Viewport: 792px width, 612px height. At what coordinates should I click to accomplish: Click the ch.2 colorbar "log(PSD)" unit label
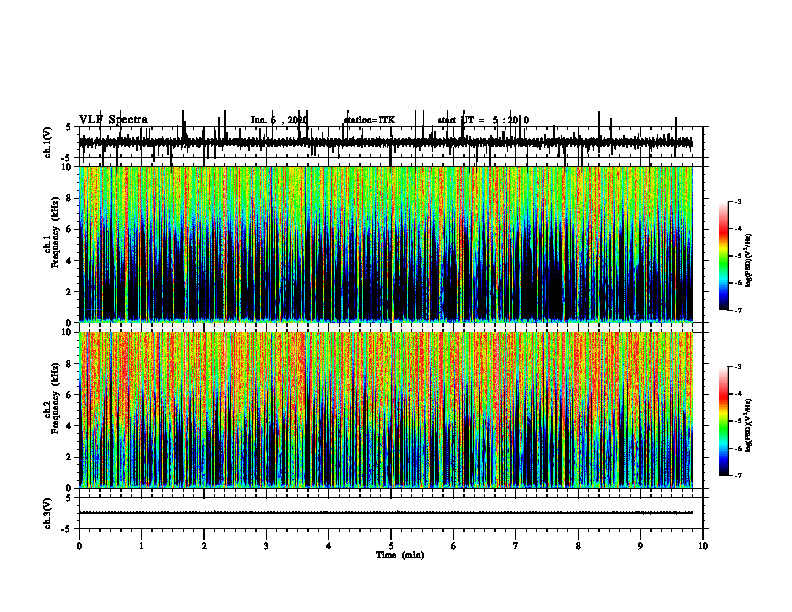click(x=749, y=426)
